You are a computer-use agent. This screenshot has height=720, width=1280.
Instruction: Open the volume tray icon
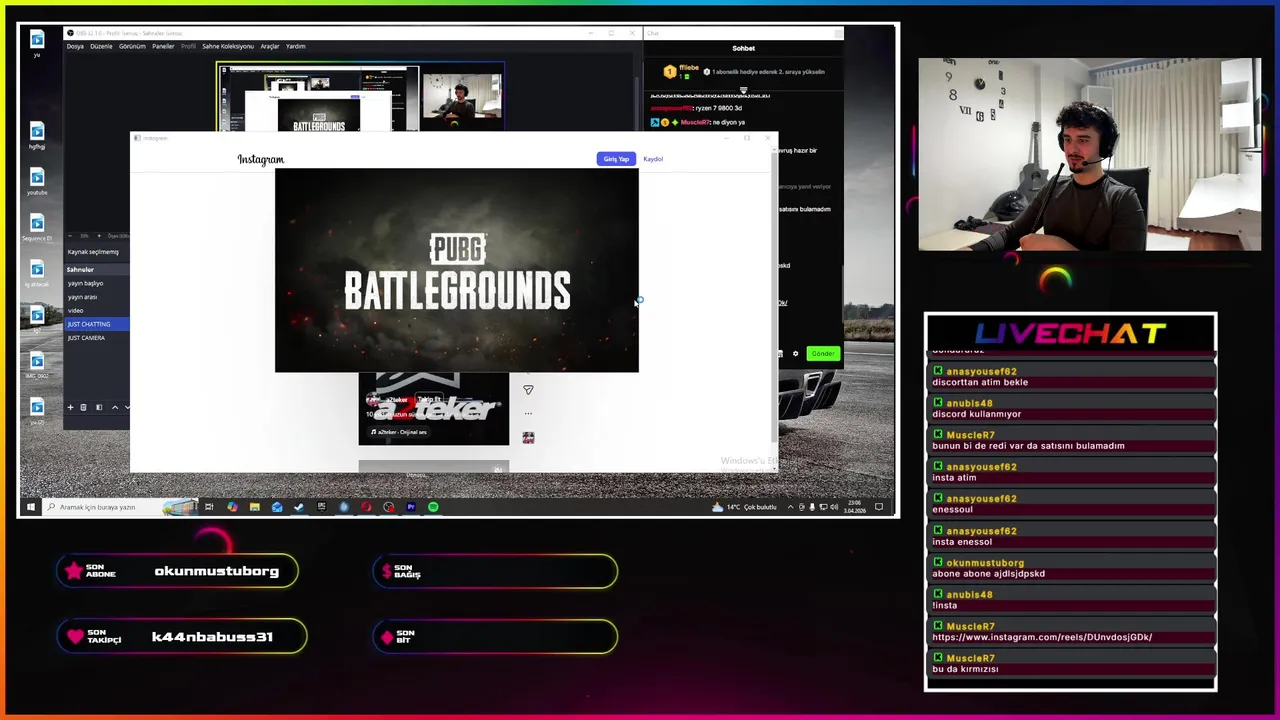pos(834,507)
